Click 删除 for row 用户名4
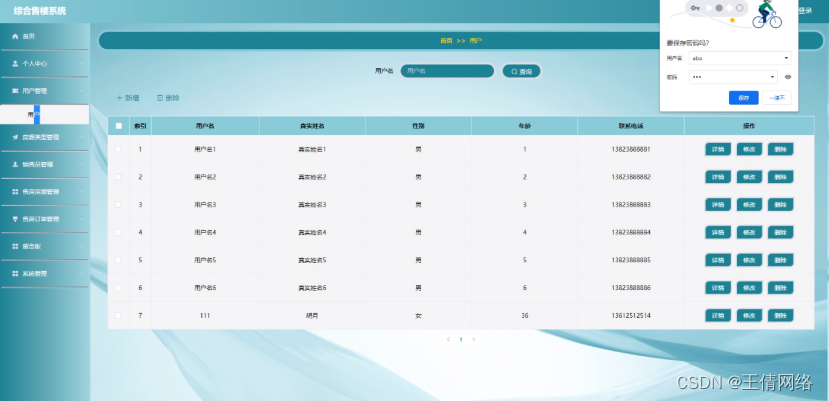 pos(780,232)
